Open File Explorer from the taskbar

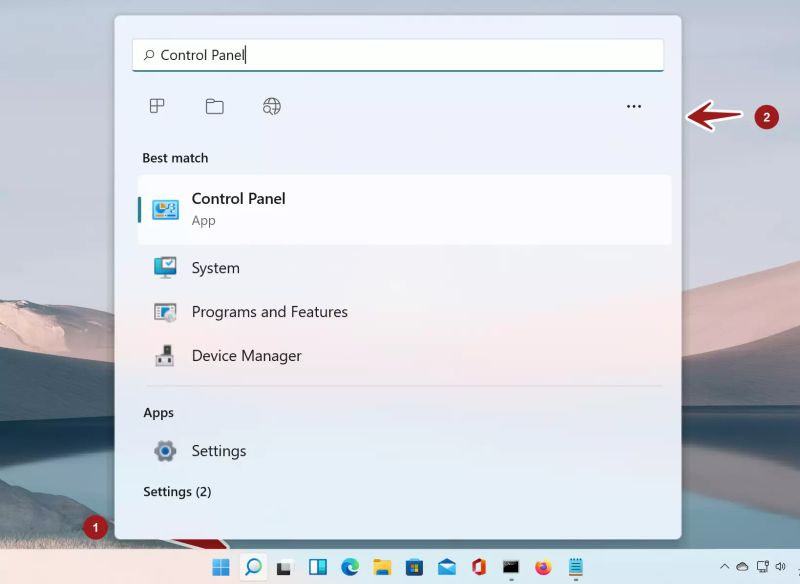382,568
